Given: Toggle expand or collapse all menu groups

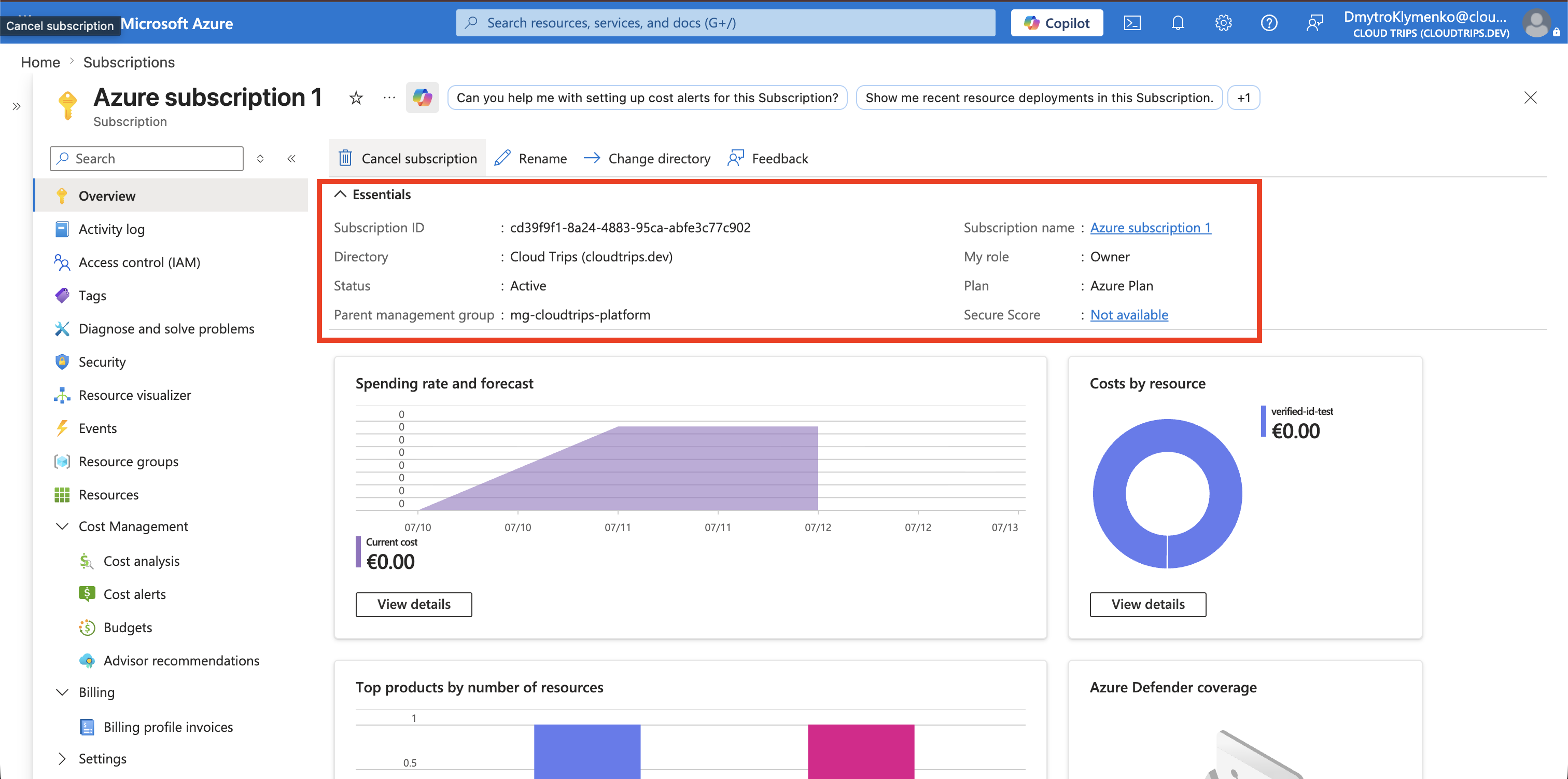Looking at the screenshot, I should click(260, 159).
